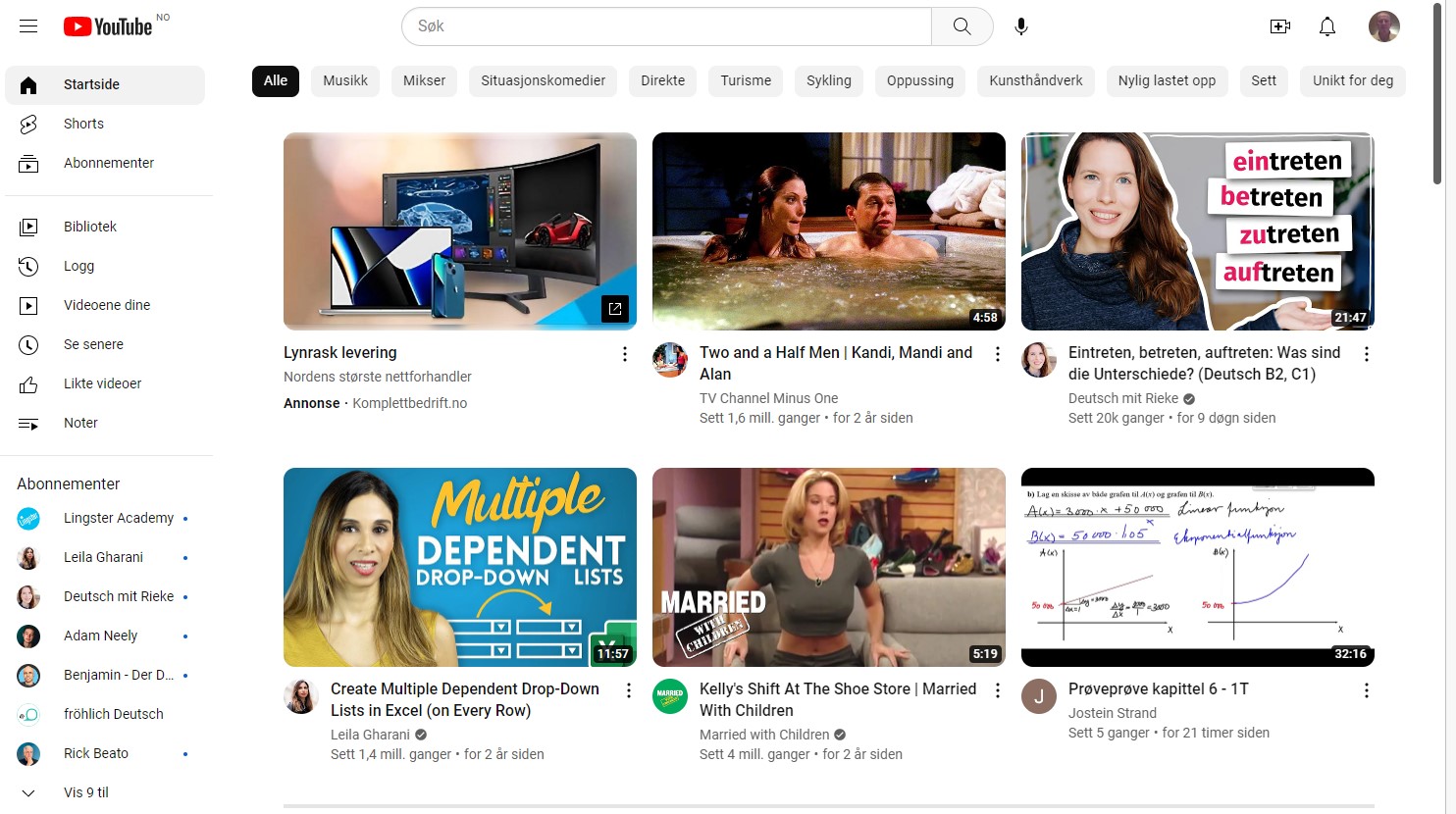Go to Abonnementer in the sidebar
The height and width of the screenshot is (814, 1456).
pyautogui.click(x=108, y=163)
